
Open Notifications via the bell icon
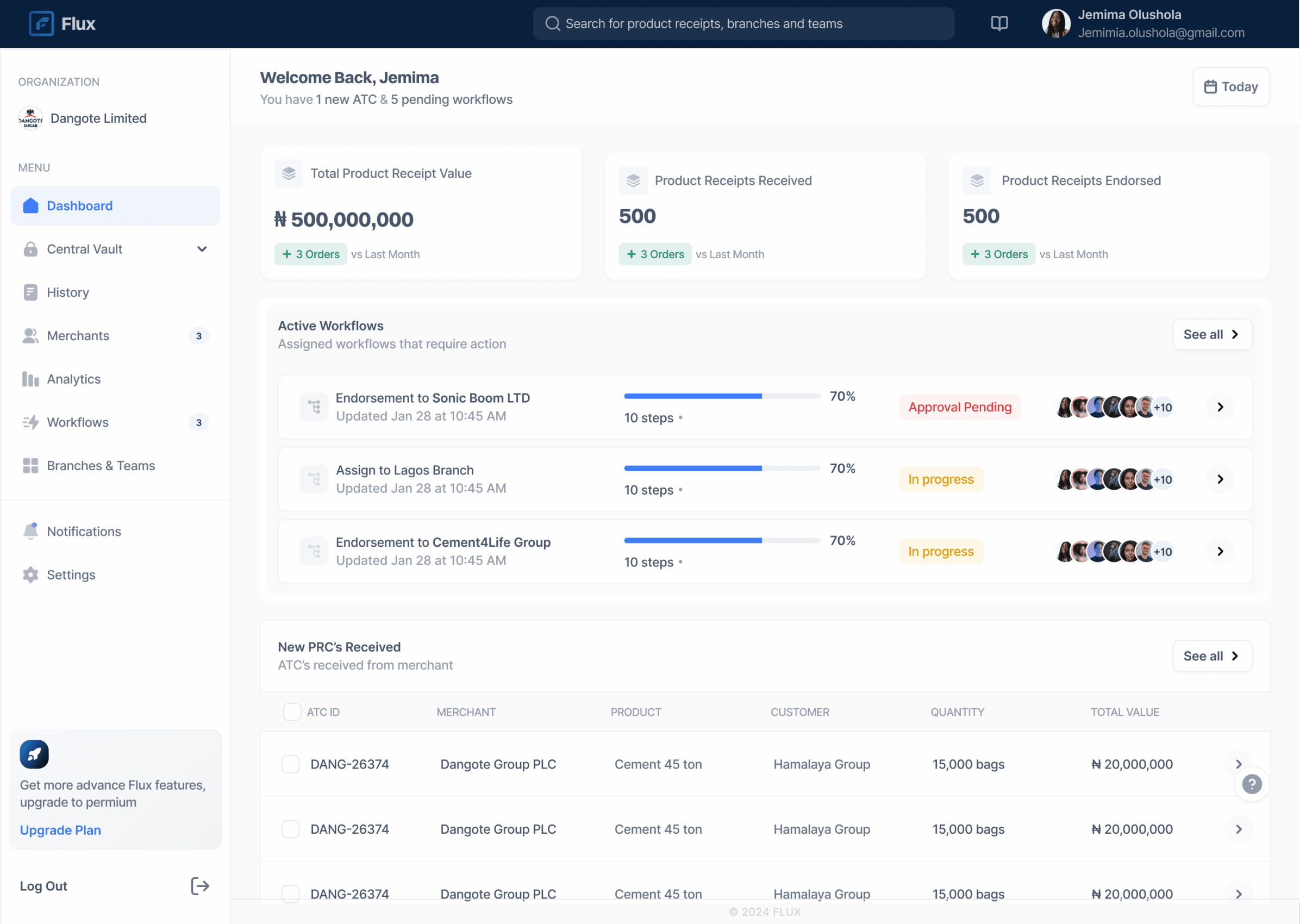31,531
